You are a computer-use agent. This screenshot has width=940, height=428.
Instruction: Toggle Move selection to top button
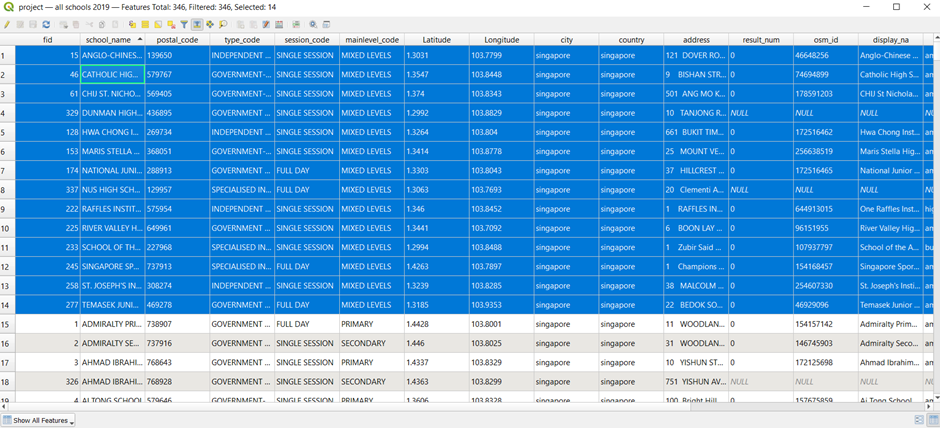tap(197, 24)
